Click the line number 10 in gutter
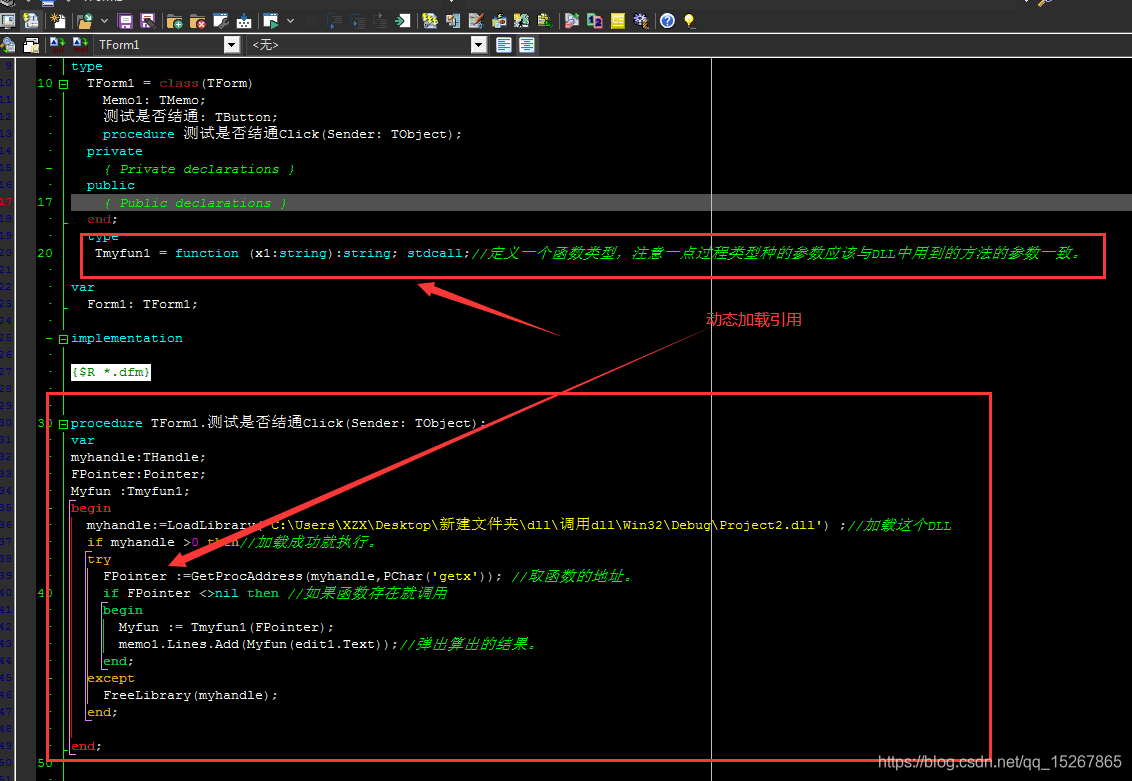This screenshot has width=1132, height=781. click(x=45, y=83)
